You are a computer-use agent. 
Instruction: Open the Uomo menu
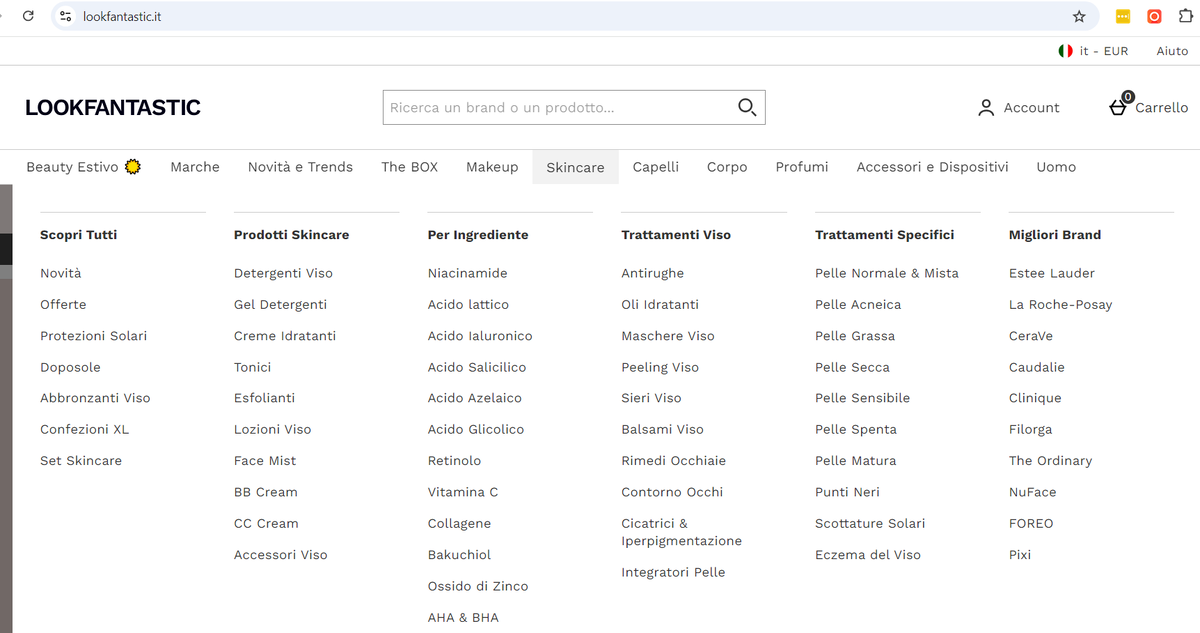1056,167
